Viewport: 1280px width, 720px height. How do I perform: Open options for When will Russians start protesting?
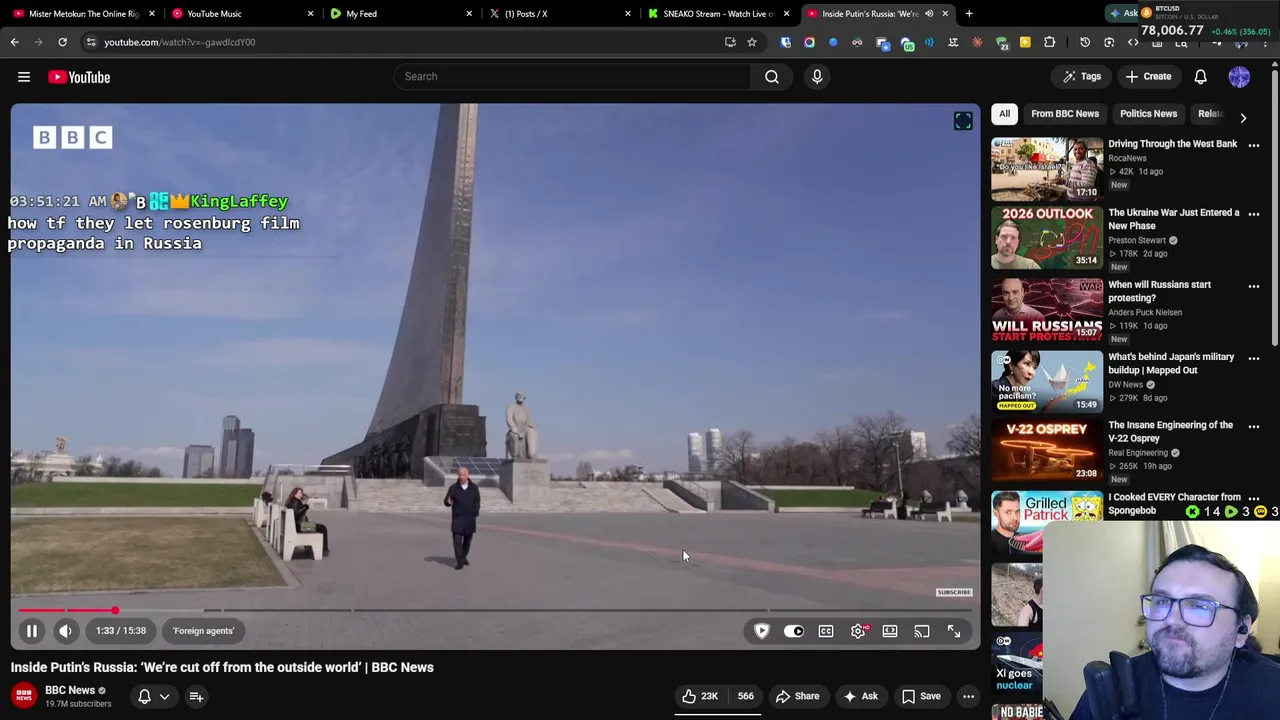coord(1254,286)
